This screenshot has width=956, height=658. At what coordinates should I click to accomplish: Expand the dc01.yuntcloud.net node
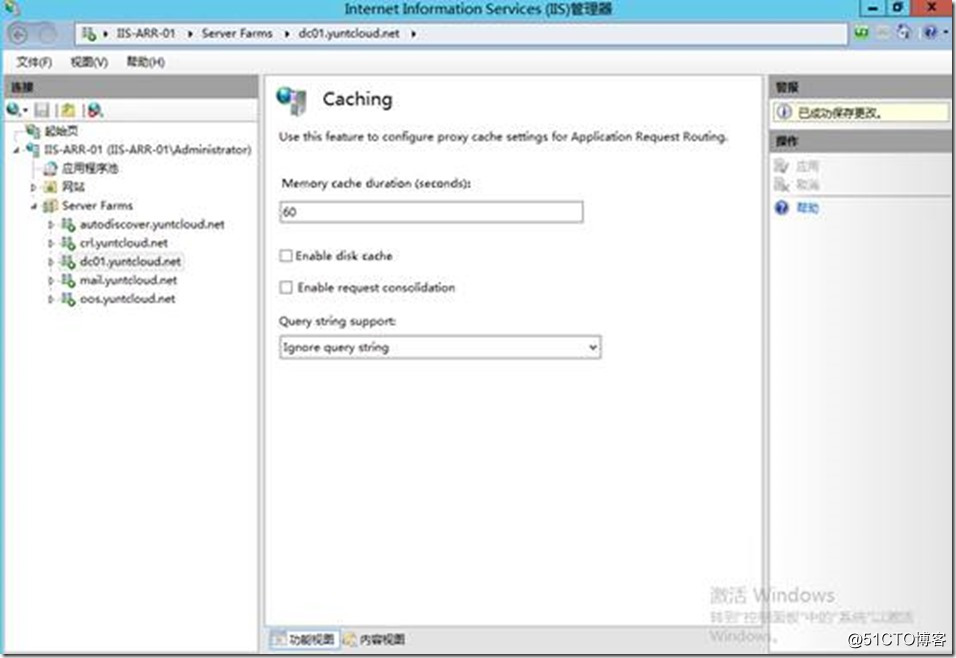[x=51, y=262]
